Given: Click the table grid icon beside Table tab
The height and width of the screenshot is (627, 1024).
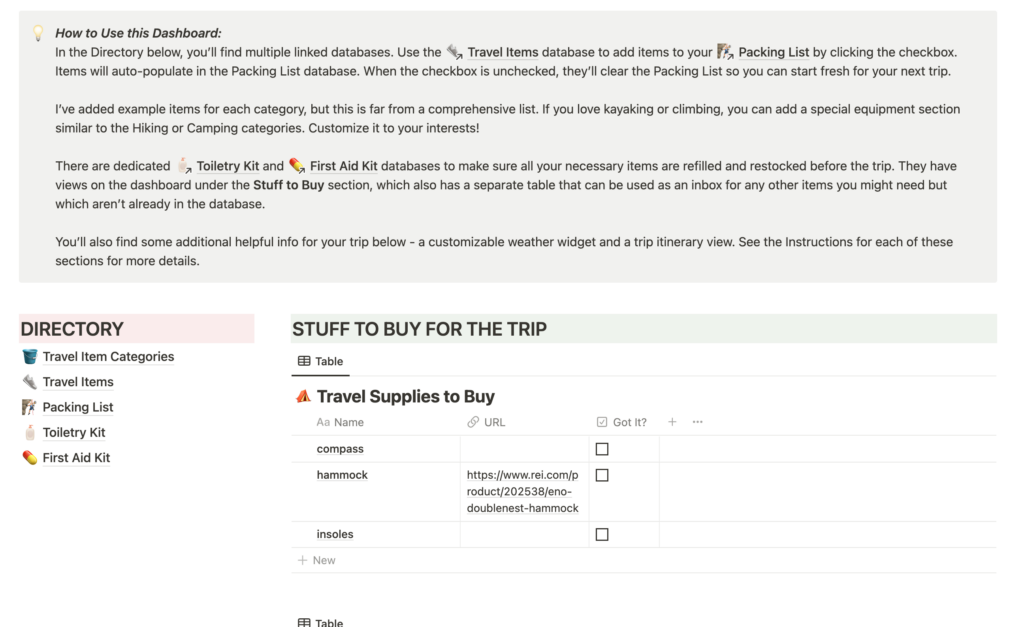Looking at the screenshot, I should tap(304, 361).
